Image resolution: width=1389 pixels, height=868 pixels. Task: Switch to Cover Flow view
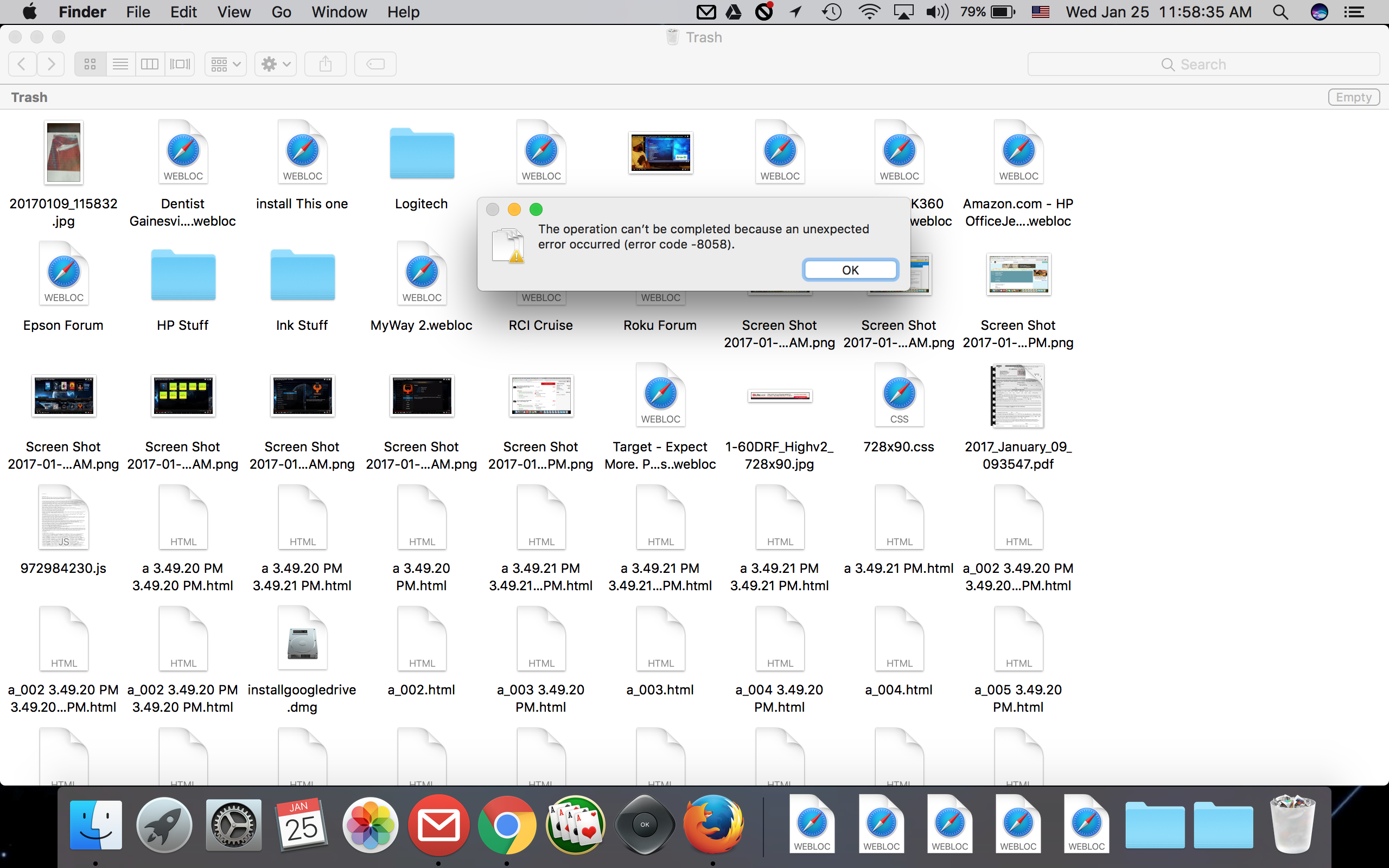pos(180,63)
